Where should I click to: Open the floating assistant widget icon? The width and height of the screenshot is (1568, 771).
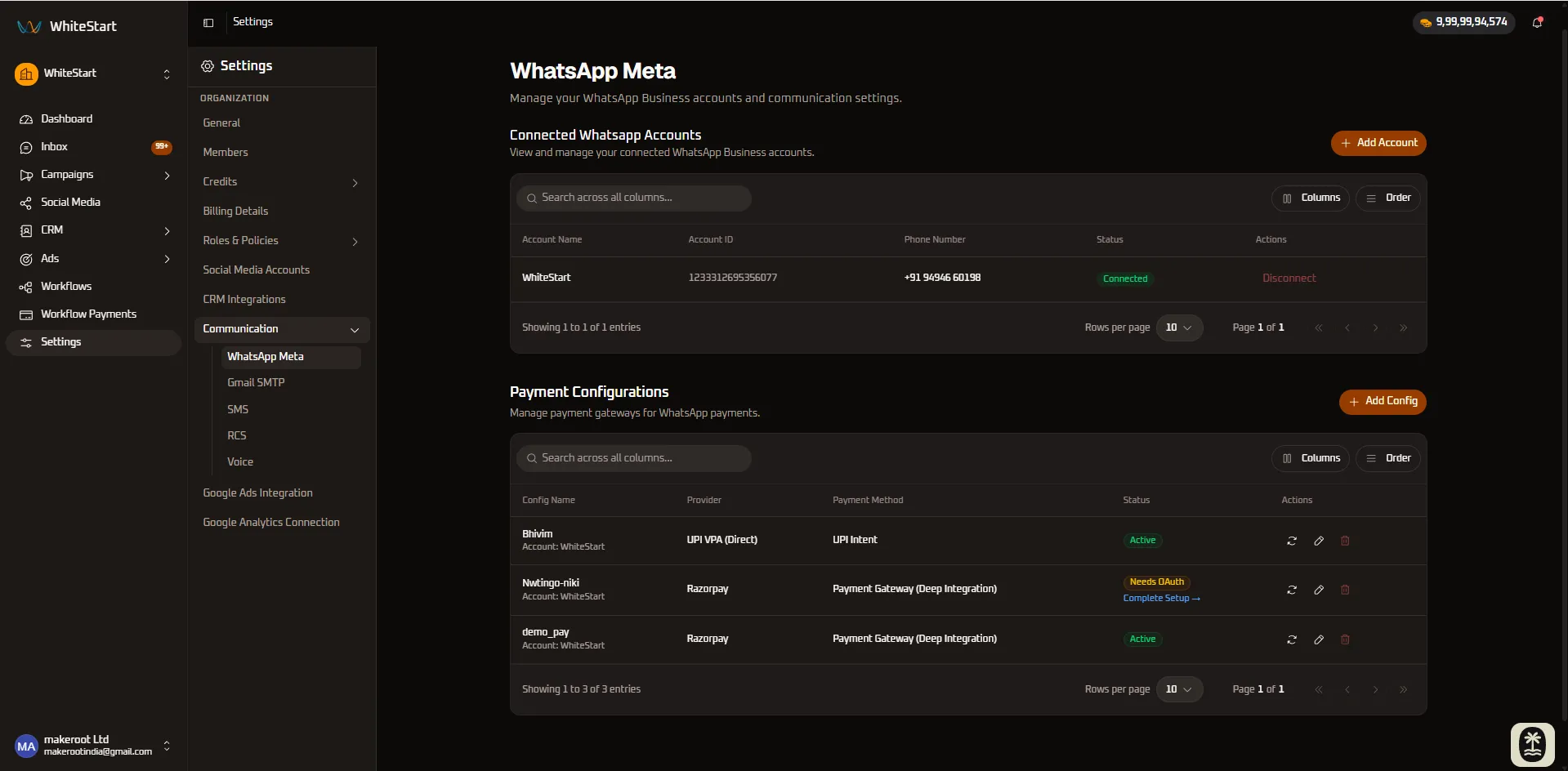point(1533,744)
